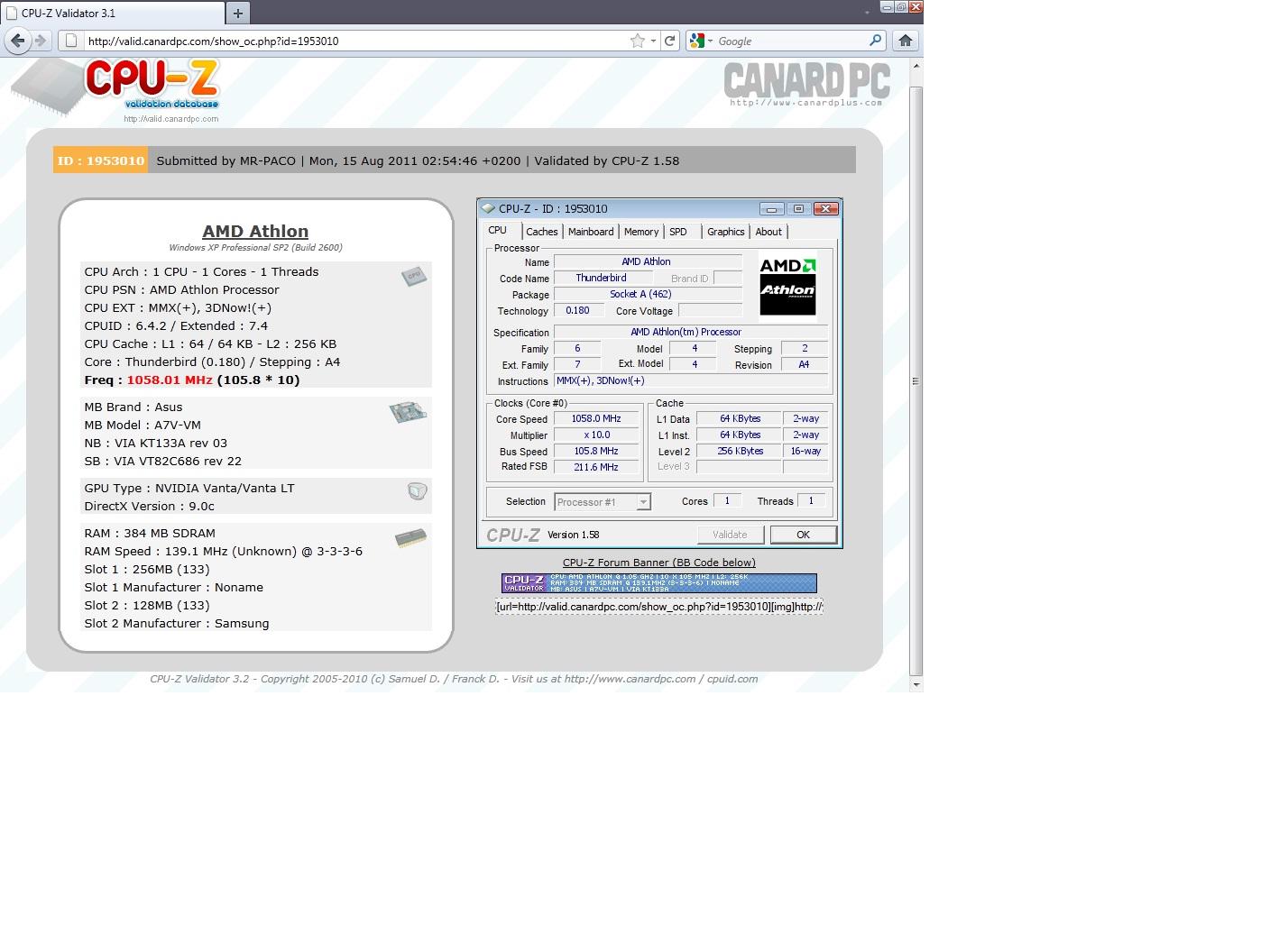
Task: Click the address bar URL field
Action: tap(356, 41)
